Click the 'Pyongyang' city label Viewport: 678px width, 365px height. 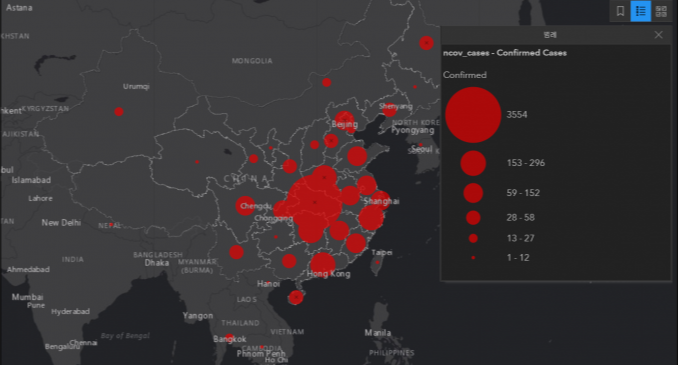click(413, 130)
